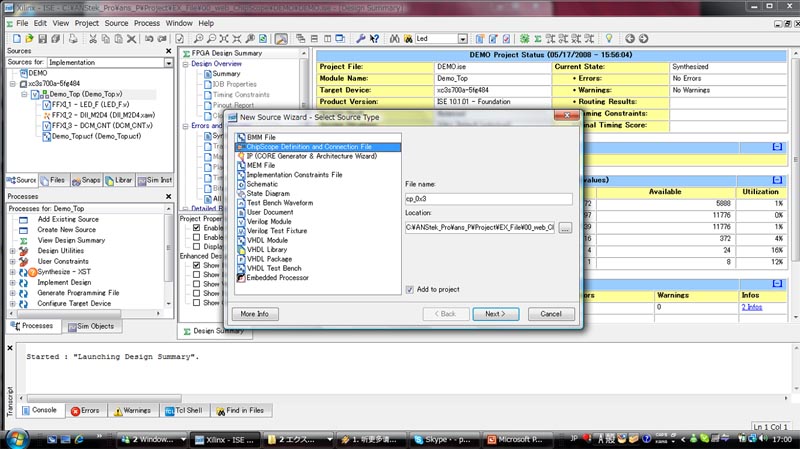Close the Sources panel with its X
Screen dimensions: 800x449
click(169, 51)
